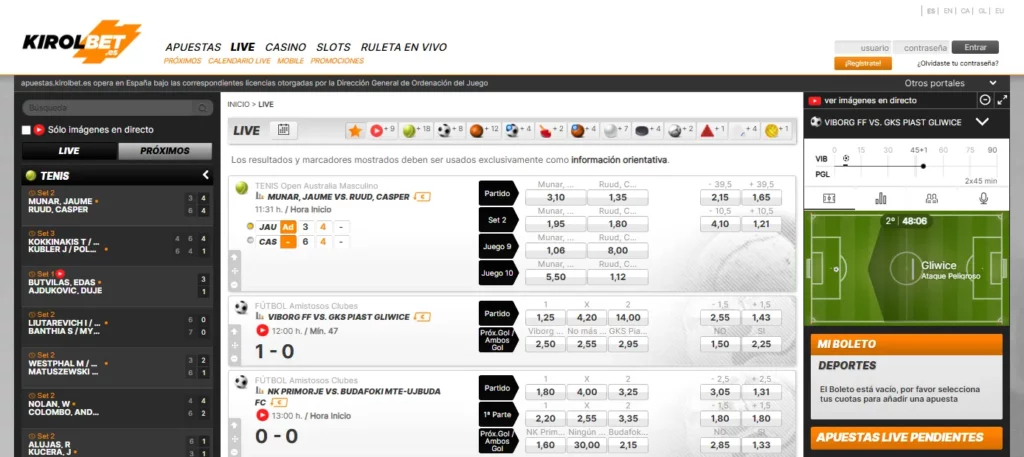Show lineups players tab in tracker
This screenshot has width=1024, height=457.
pyautogui.click(x=932, y=198)
